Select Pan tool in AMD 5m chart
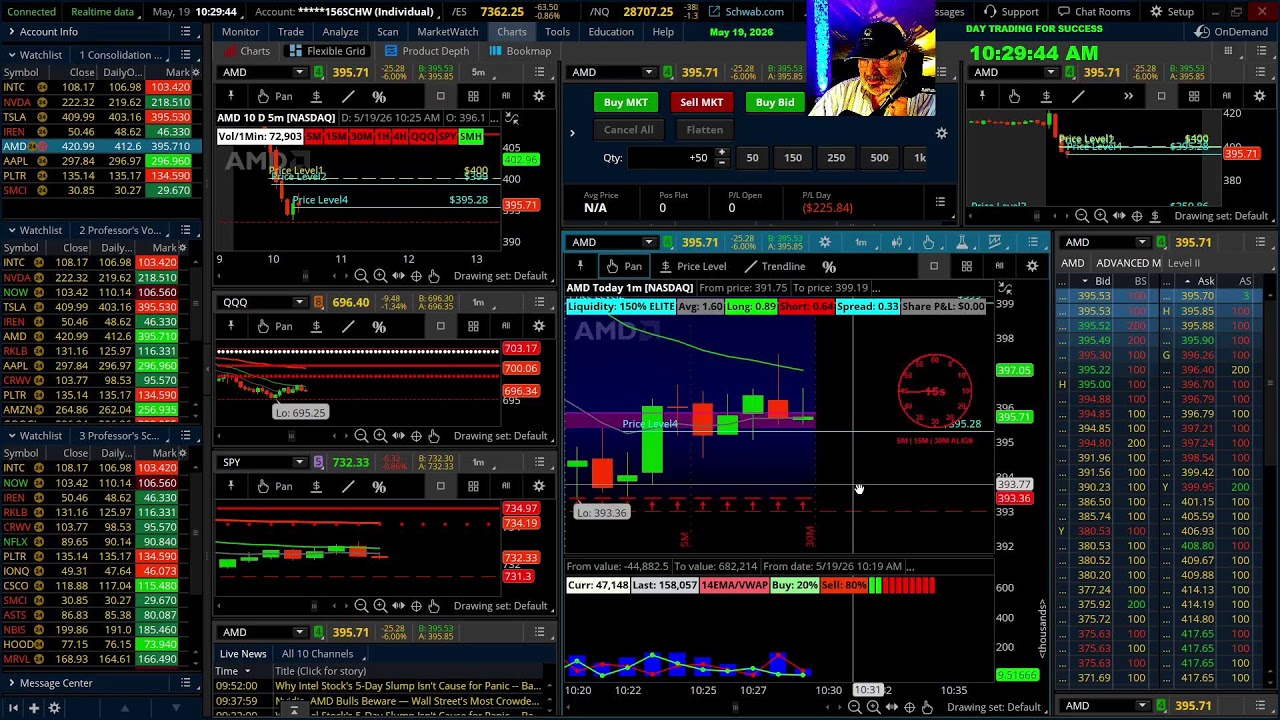The width and height of the screenshot is (1280, 720). coord(273,96)
